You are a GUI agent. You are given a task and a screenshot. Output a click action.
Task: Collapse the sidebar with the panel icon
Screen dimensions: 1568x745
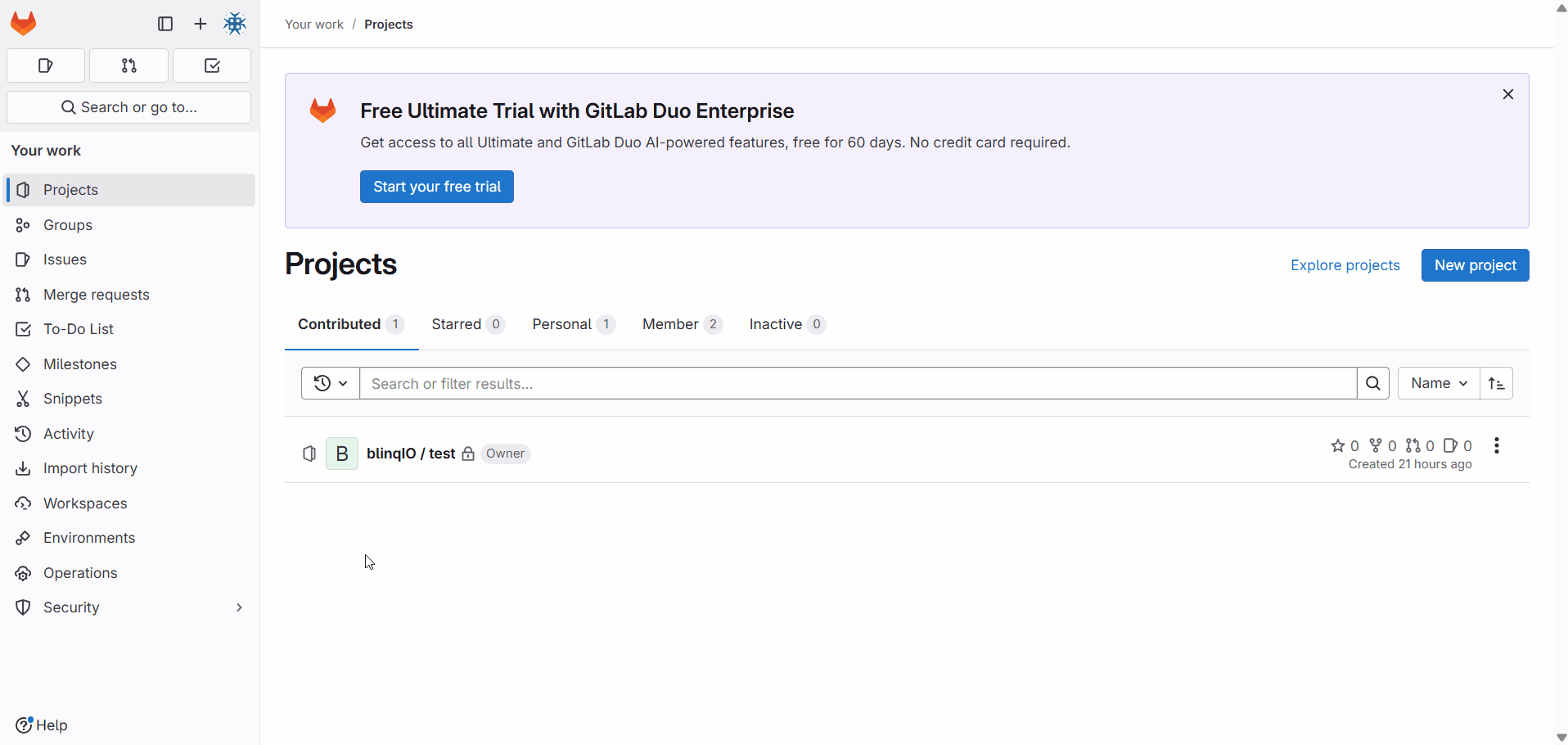pos(165,24)
